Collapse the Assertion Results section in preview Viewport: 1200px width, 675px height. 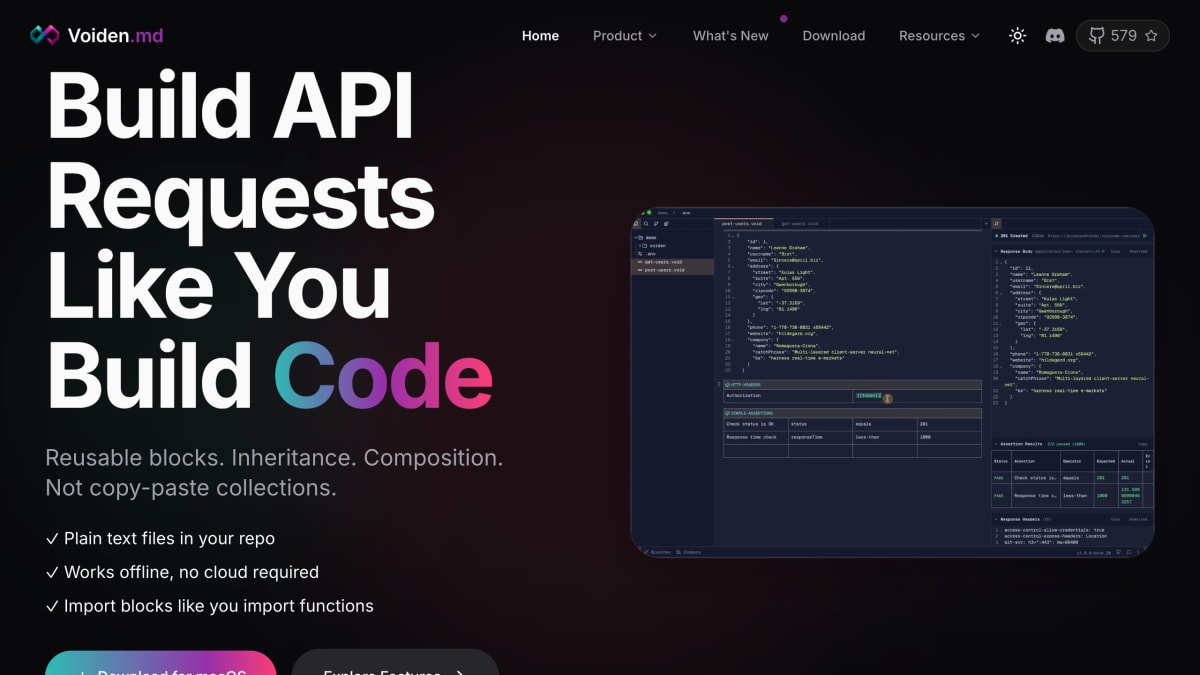pos(996,444)
